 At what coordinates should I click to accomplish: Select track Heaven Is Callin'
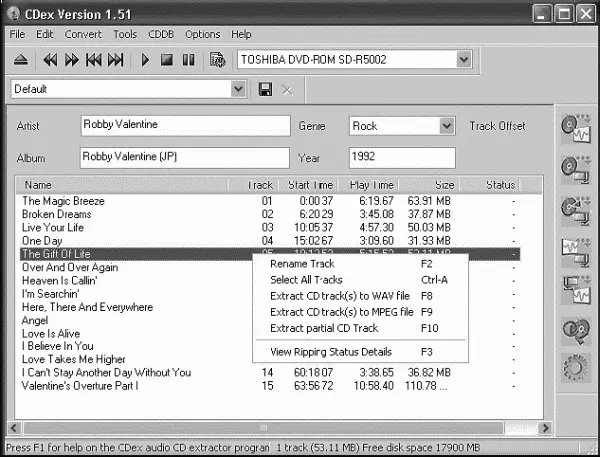click(x=60, y=281)
